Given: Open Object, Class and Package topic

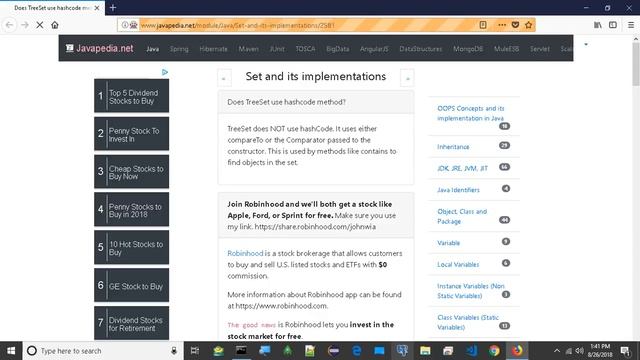Looking at the screenshot, I should (462, 216).
